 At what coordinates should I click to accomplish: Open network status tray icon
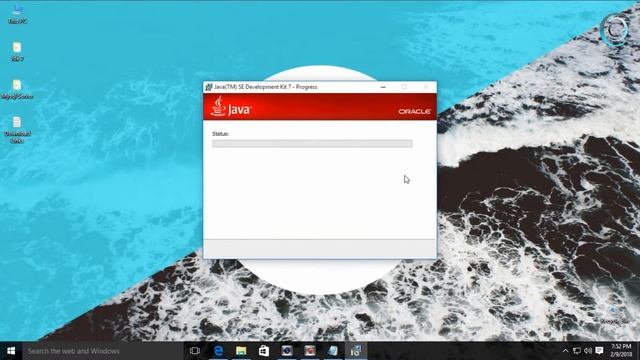(x=577, y=351)
